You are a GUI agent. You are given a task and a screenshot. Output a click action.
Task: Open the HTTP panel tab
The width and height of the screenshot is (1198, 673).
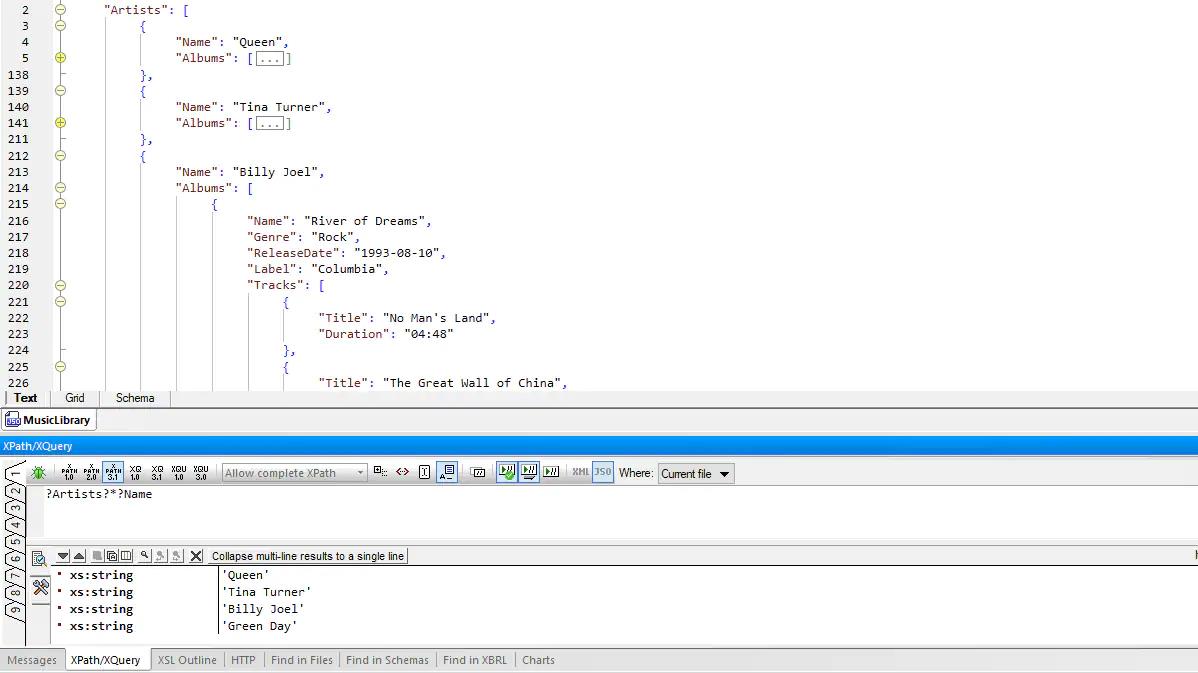[244, 660]
